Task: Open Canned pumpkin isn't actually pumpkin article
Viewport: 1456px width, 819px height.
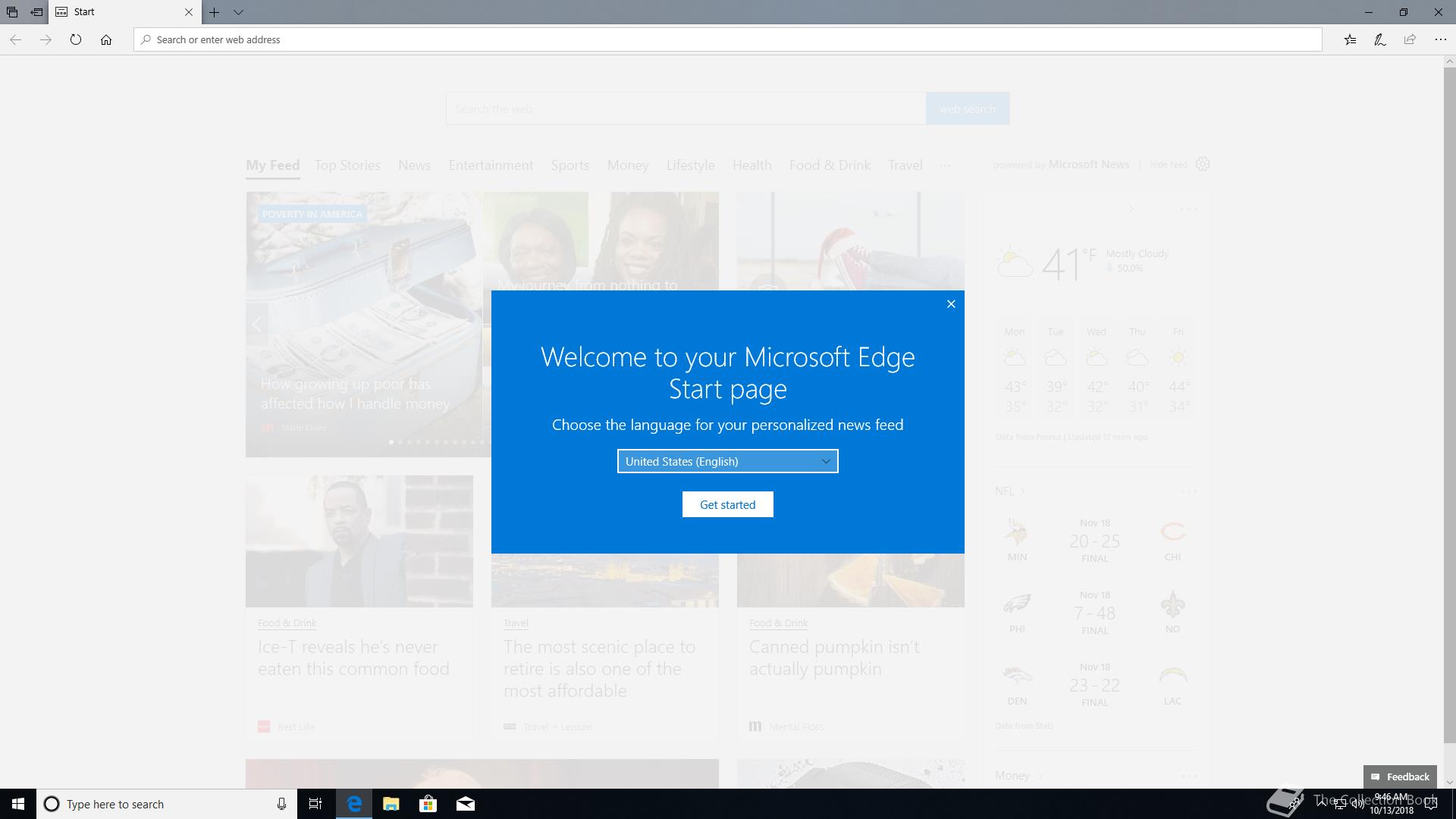Action: click(834, 657)
